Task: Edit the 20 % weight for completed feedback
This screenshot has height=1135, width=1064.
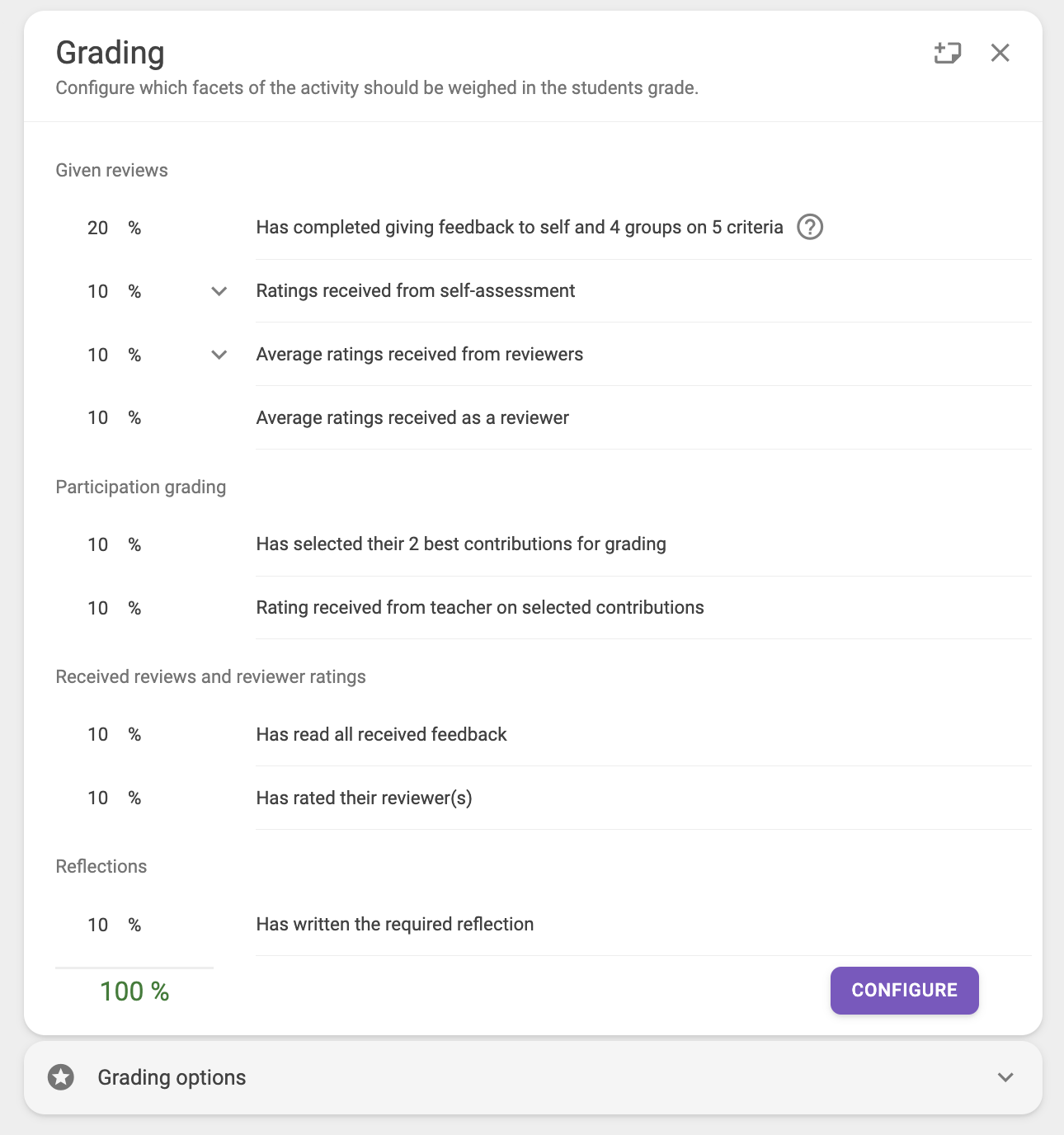Action: pos(98,228)
